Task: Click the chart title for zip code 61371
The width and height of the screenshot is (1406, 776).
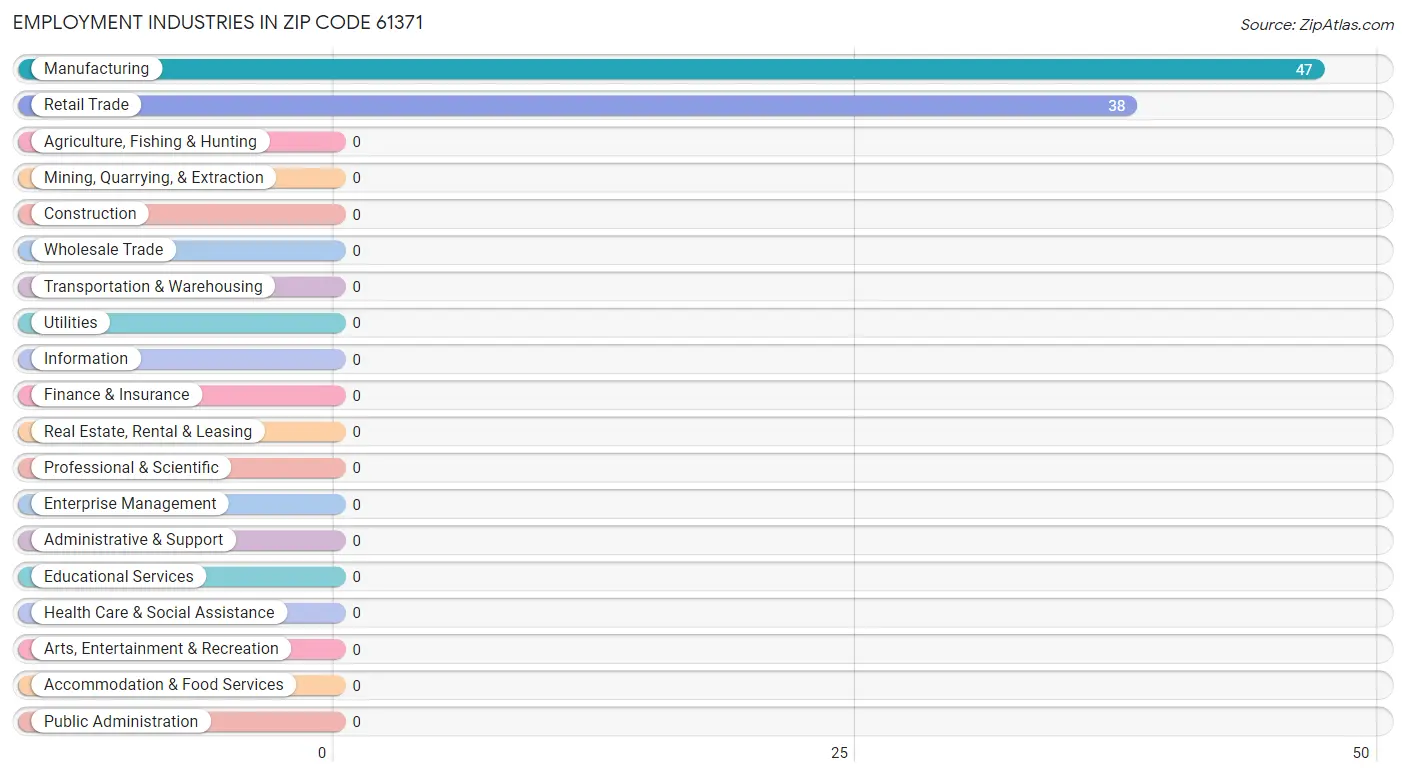Action: pyautogui.click(x=218, y=23)
